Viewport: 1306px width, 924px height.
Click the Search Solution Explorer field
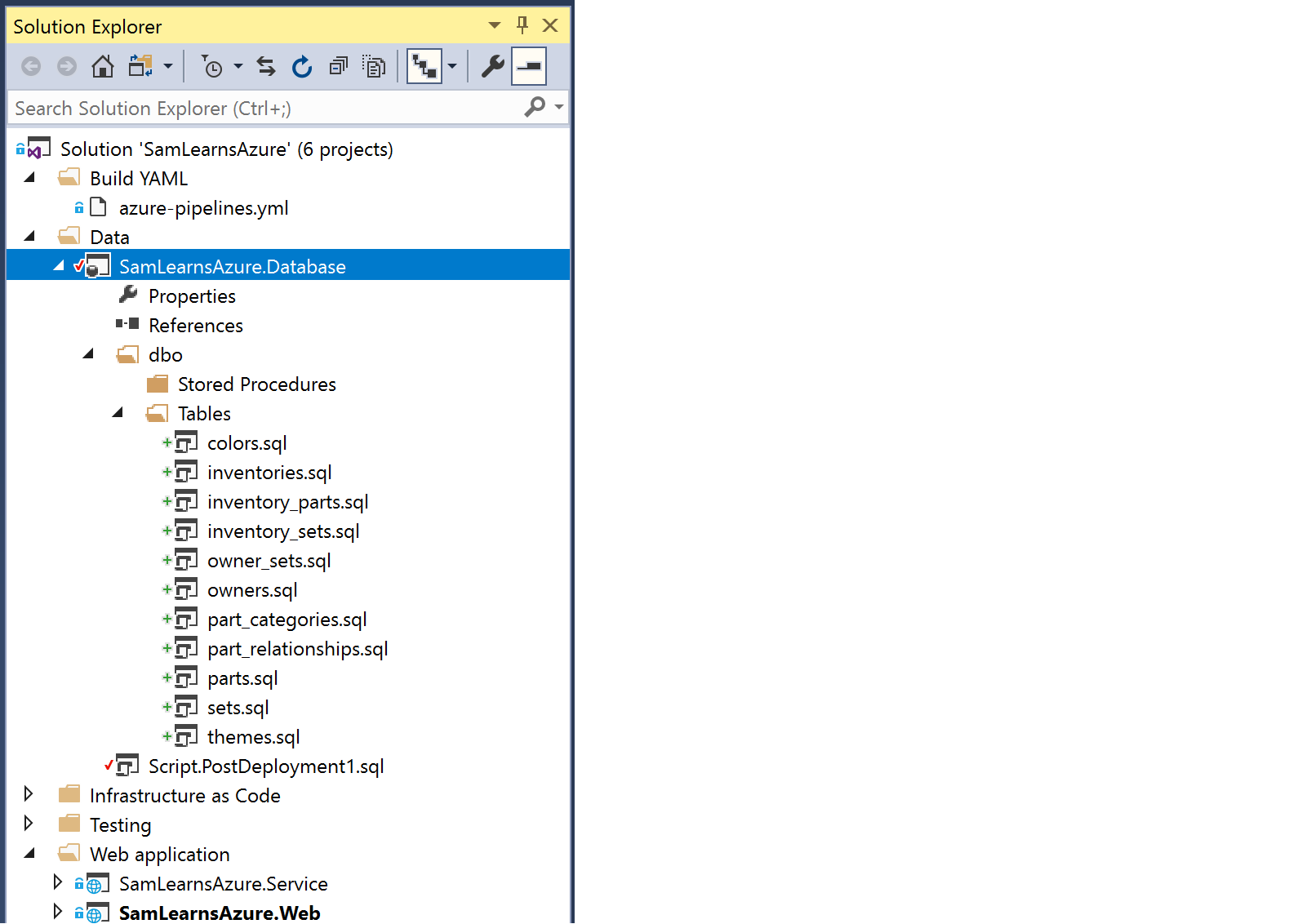pos(261,108)
